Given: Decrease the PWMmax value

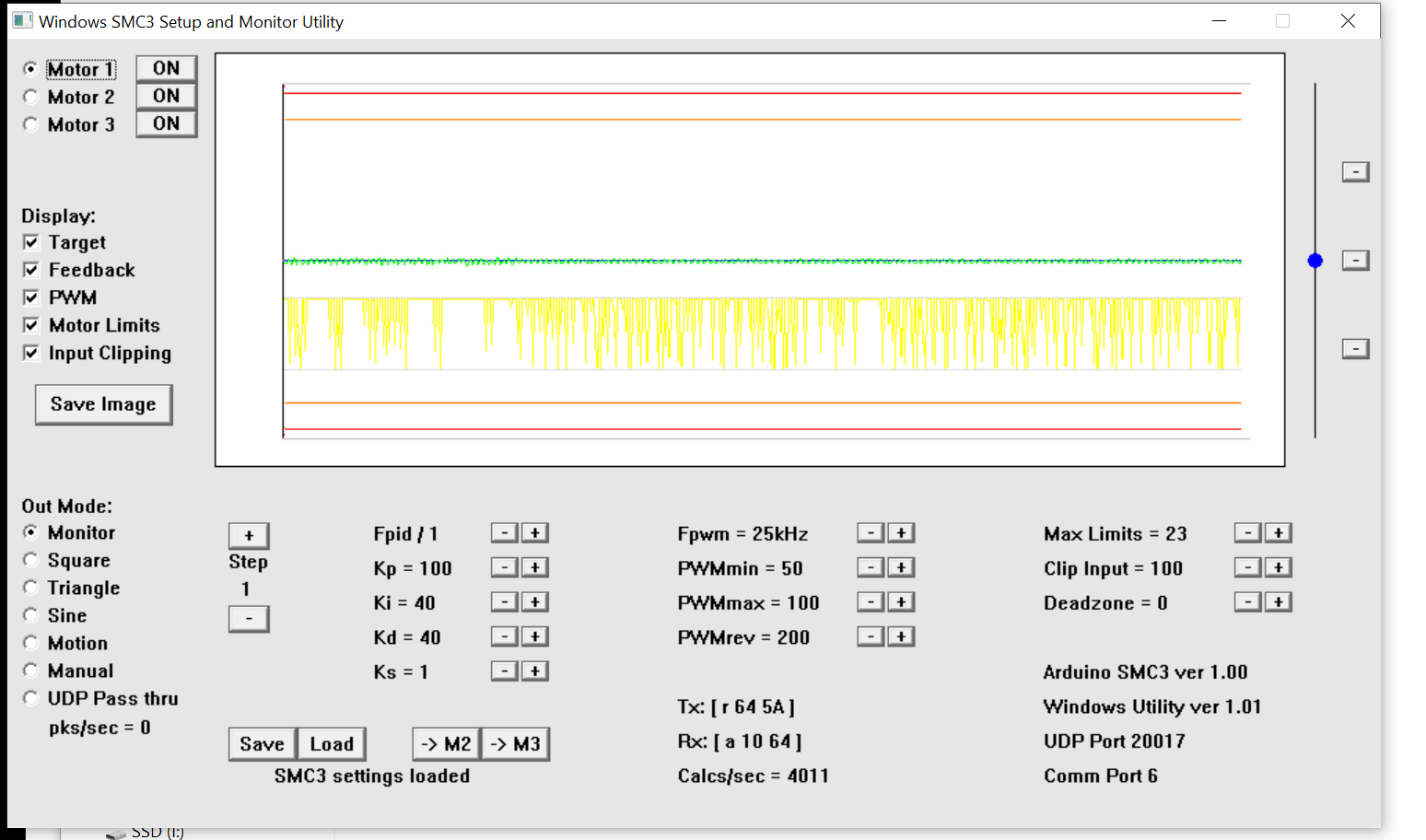Looking at the screenshot, I should coord(871,602).
